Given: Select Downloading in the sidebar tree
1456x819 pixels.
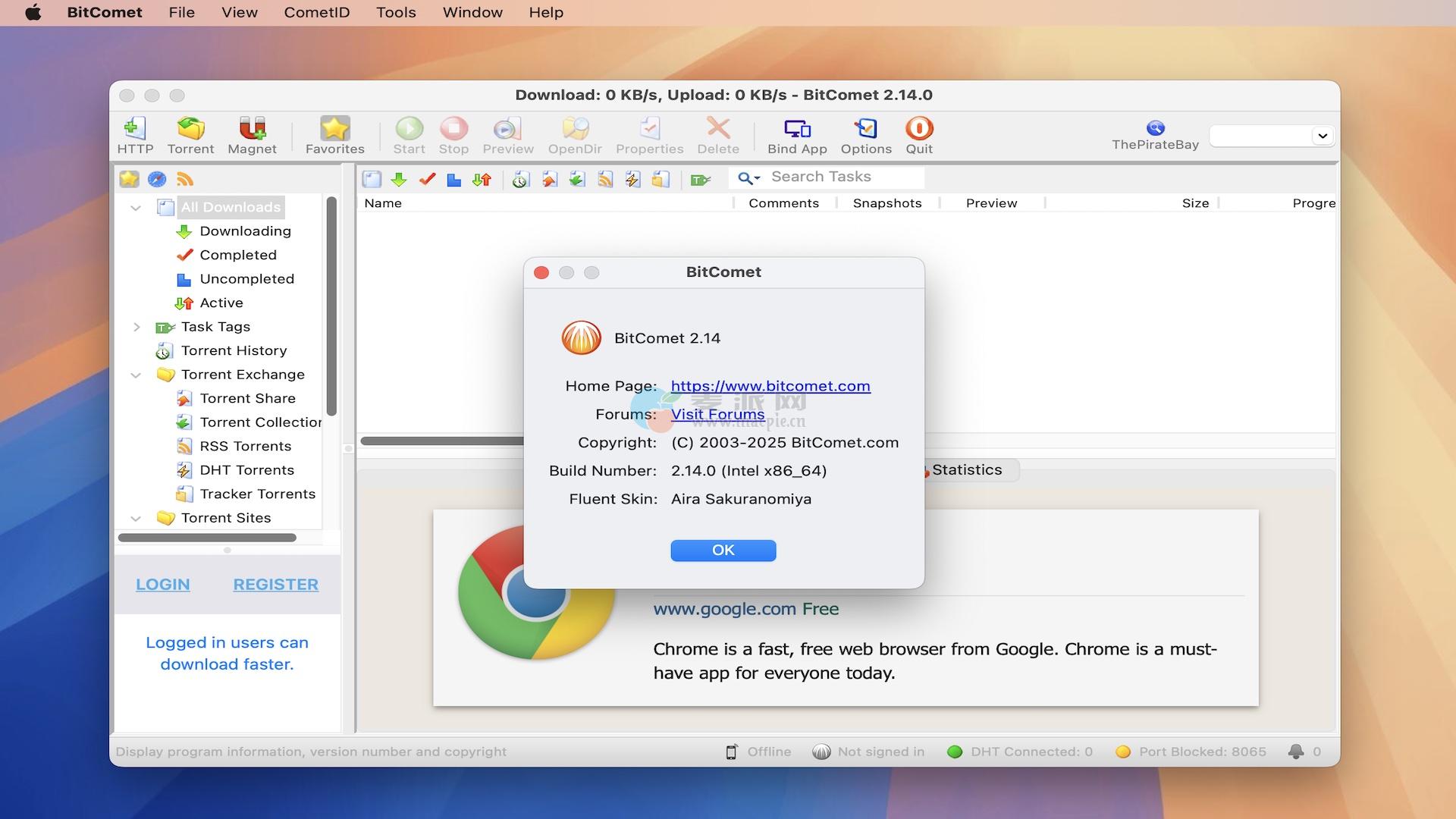Looking at the screenshot, I should pyautogui.click(x=245, y=231).
